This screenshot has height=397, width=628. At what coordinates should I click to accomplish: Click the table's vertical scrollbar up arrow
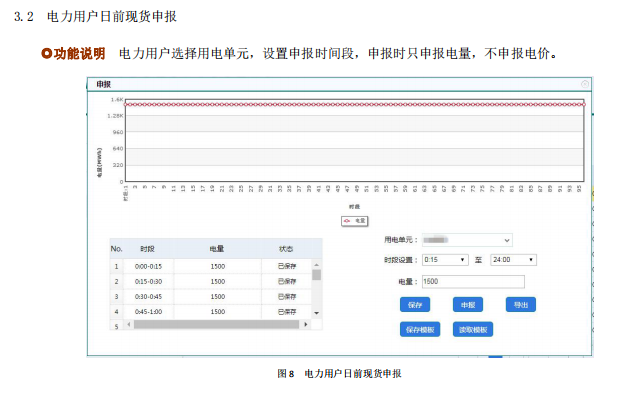(316, 265)
